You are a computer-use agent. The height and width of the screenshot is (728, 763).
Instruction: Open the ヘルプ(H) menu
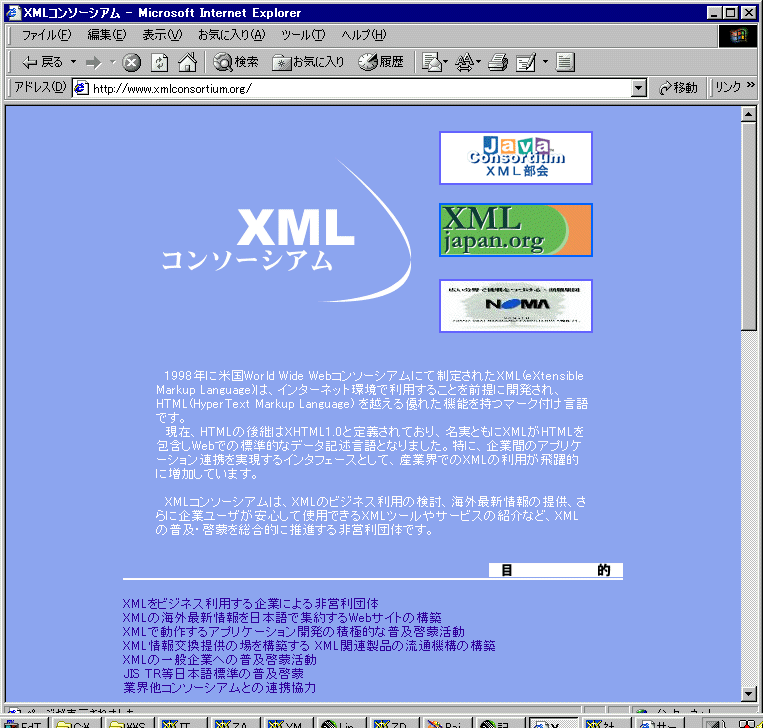tap(363, 35)
